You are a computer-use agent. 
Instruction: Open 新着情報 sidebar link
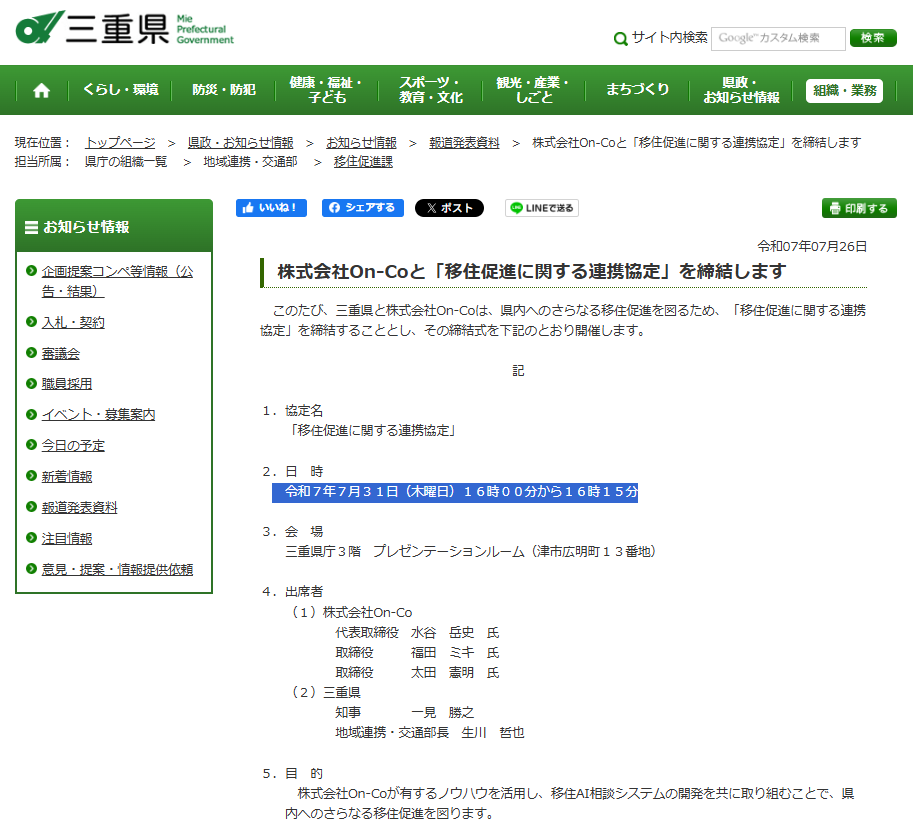[66, 477]
